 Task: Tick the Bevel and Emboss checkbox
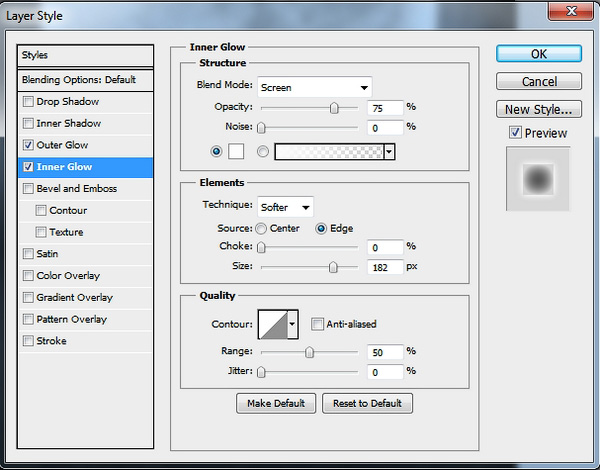(x=28, y=188)
